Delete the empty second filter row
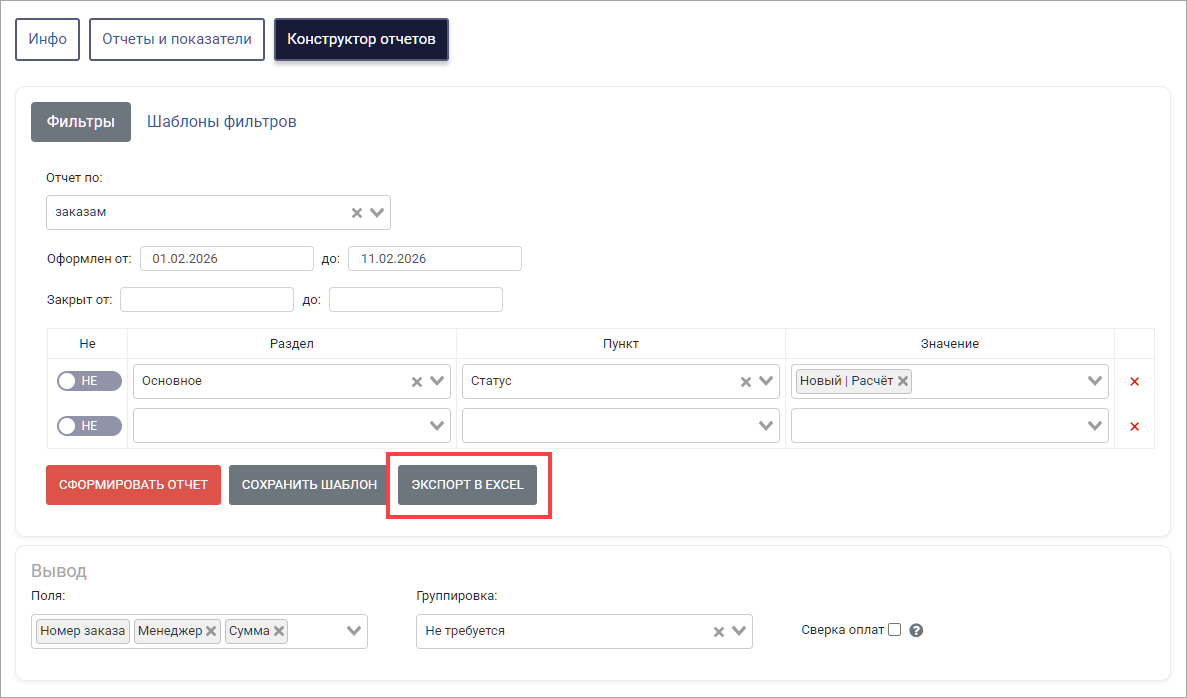Viewport: 1187px width, 698px height. [x=1134, y=426]
